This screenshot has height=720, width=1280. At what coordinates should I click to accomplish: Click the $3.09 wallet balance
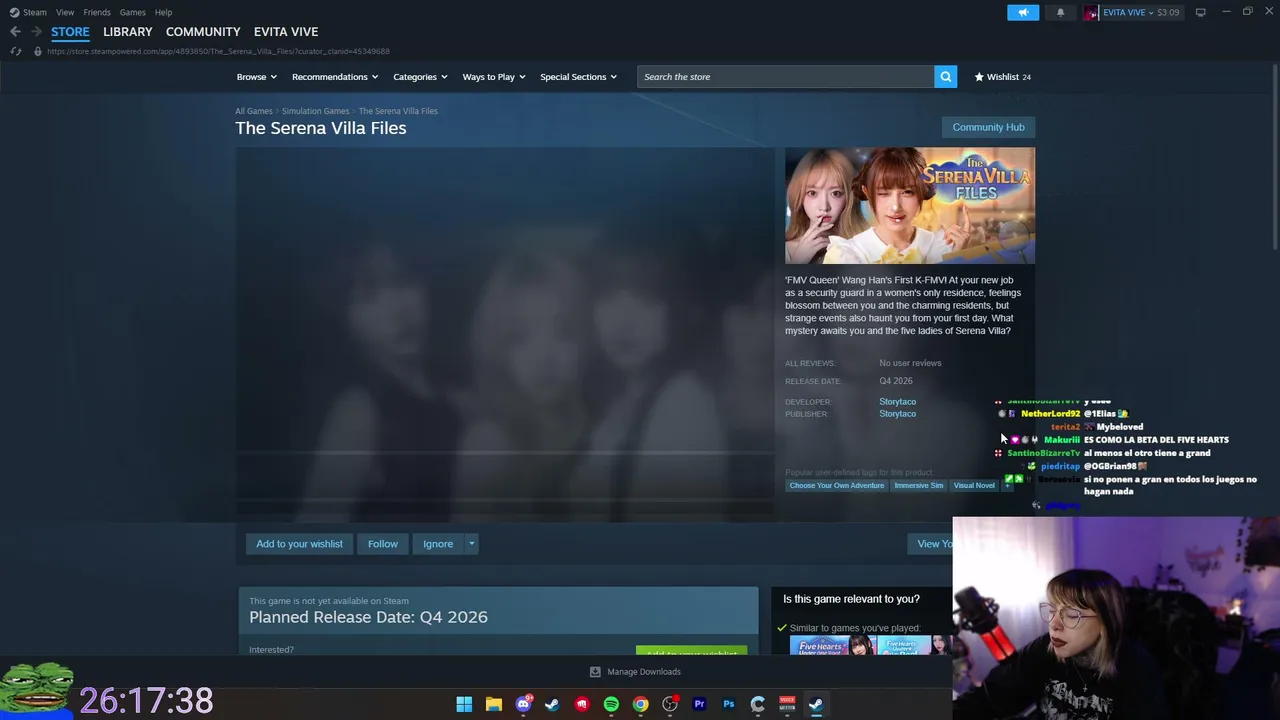[x=1168, y=12]
